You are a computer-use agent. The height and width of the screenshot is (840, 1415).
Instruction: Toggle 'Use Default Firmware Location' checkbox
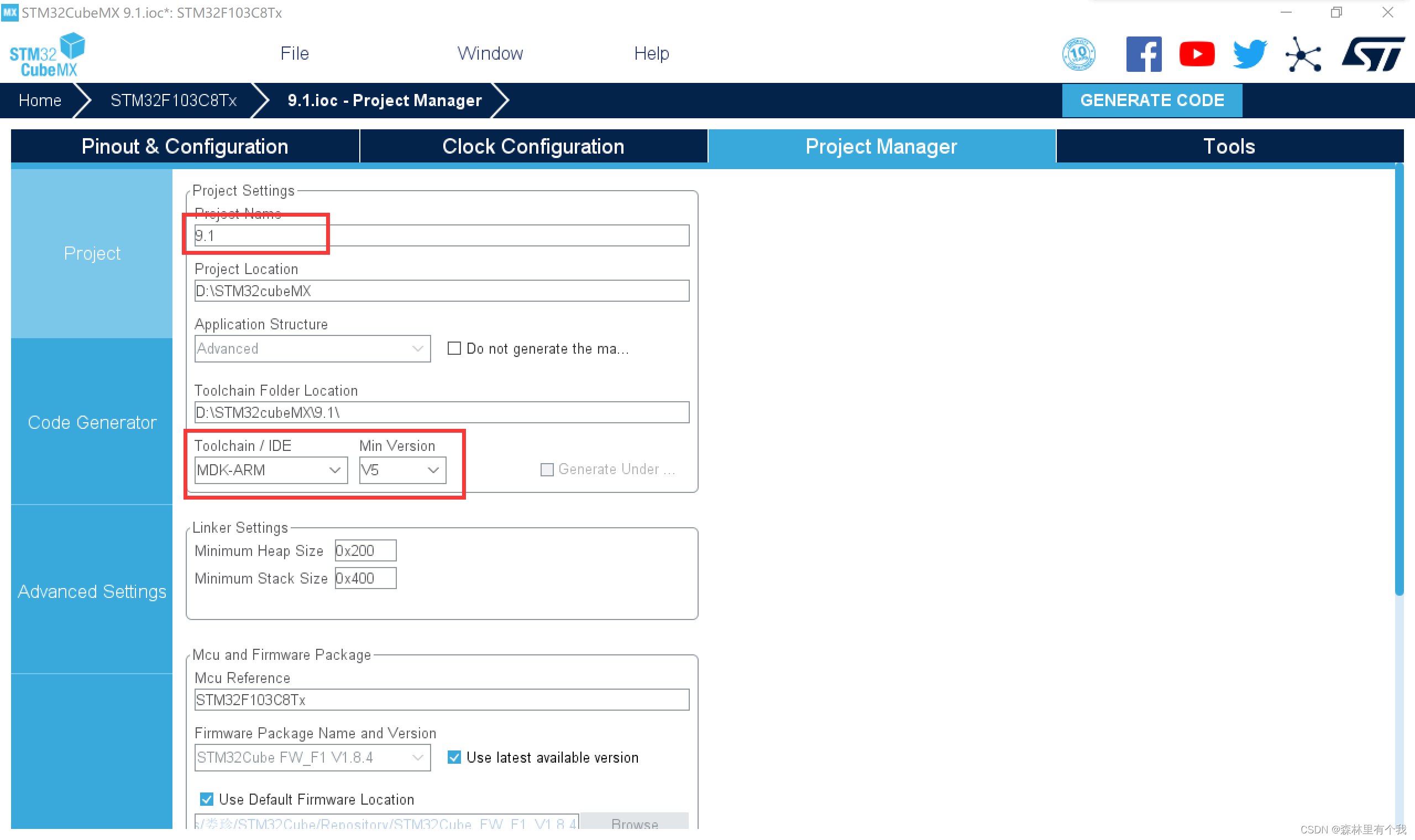click(207, 799)
